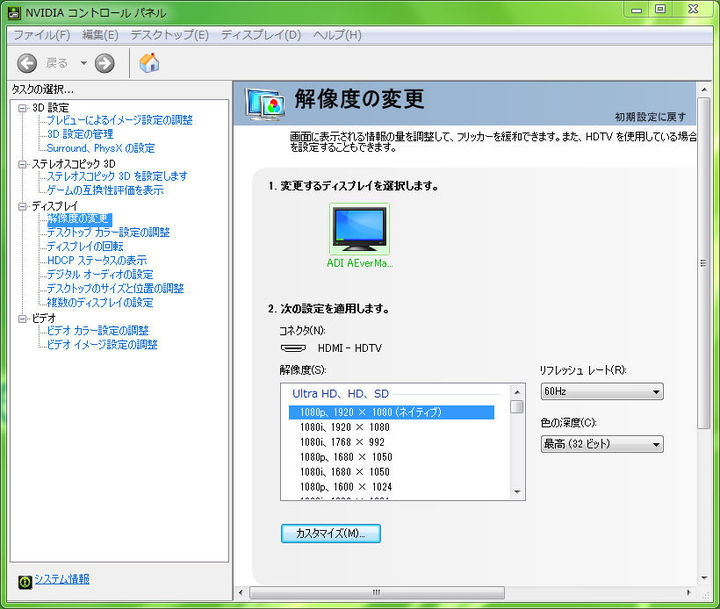Collapse the 3D 設定 tree node
Viewport: 720px width, 609px height.
point(22,108)
